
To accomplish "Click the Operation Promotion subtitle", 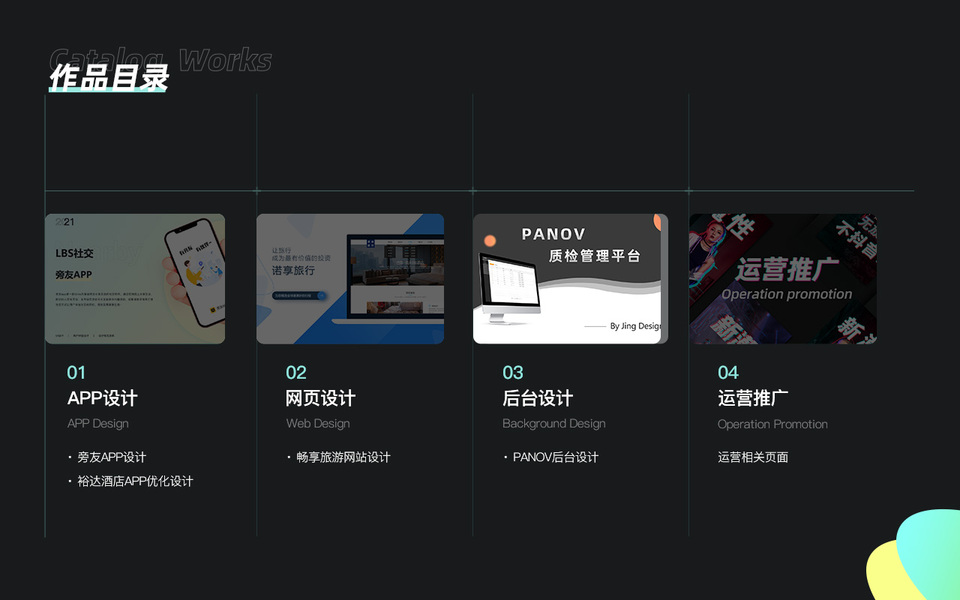I will click(773, 424).
